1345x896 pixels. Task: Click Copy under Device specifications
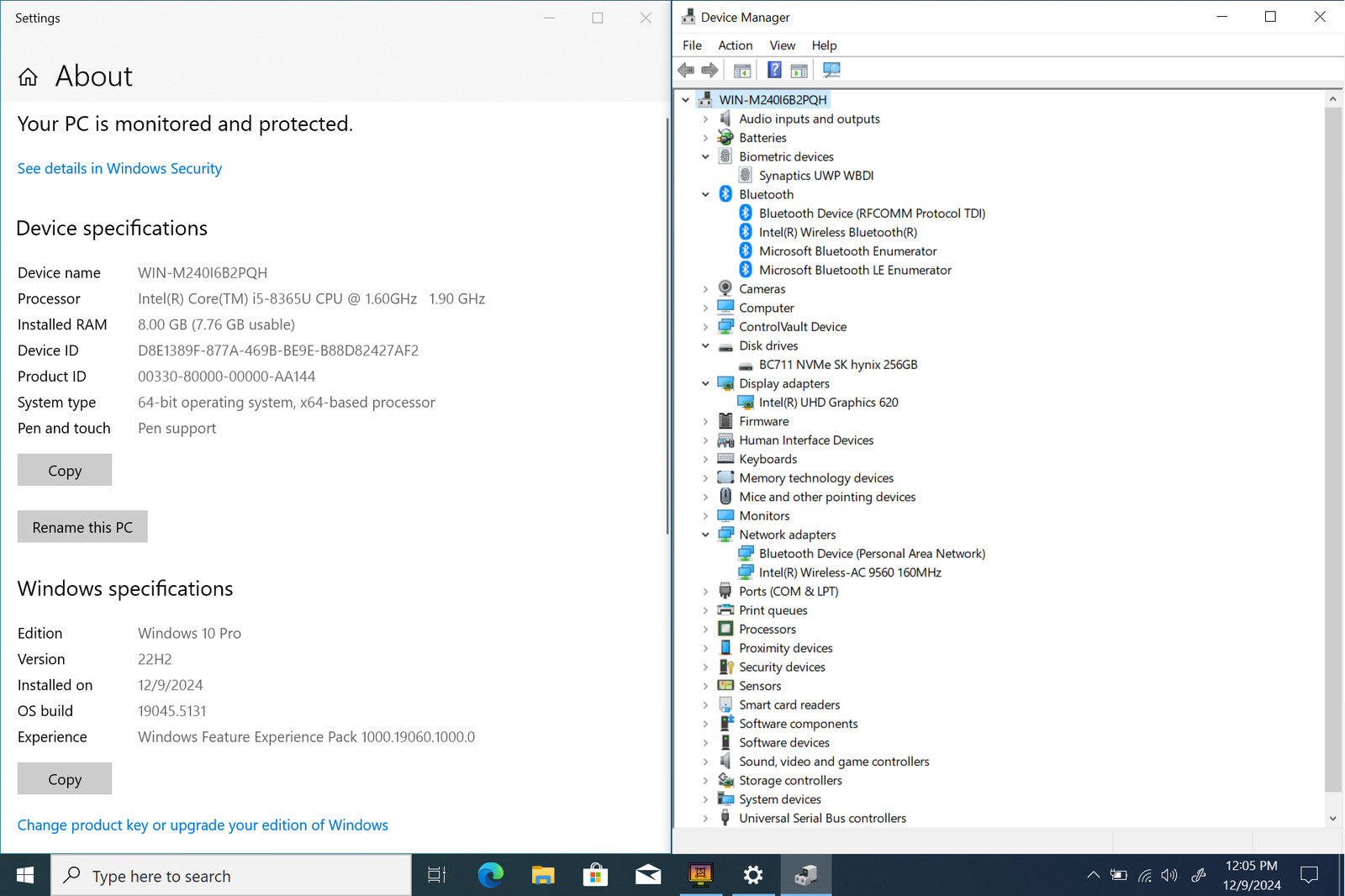65,470
